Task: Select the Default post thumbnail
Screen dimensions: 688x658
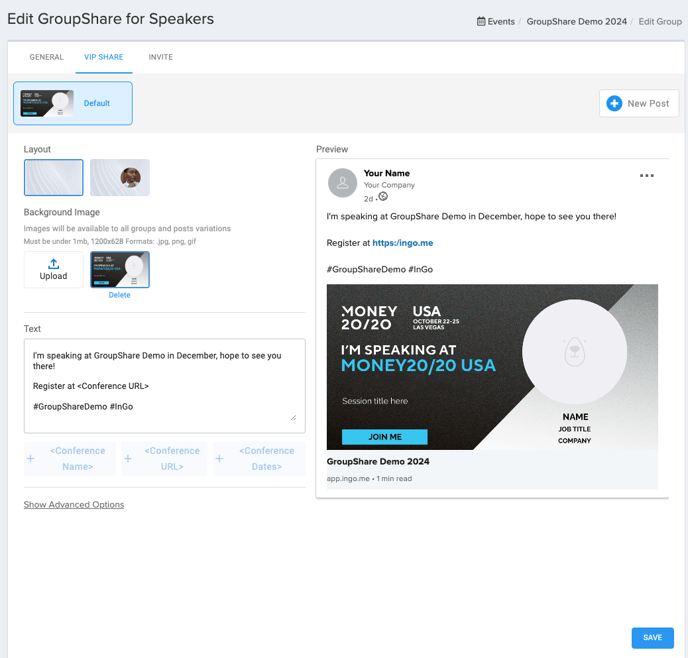Action: (x=73, y=103)
